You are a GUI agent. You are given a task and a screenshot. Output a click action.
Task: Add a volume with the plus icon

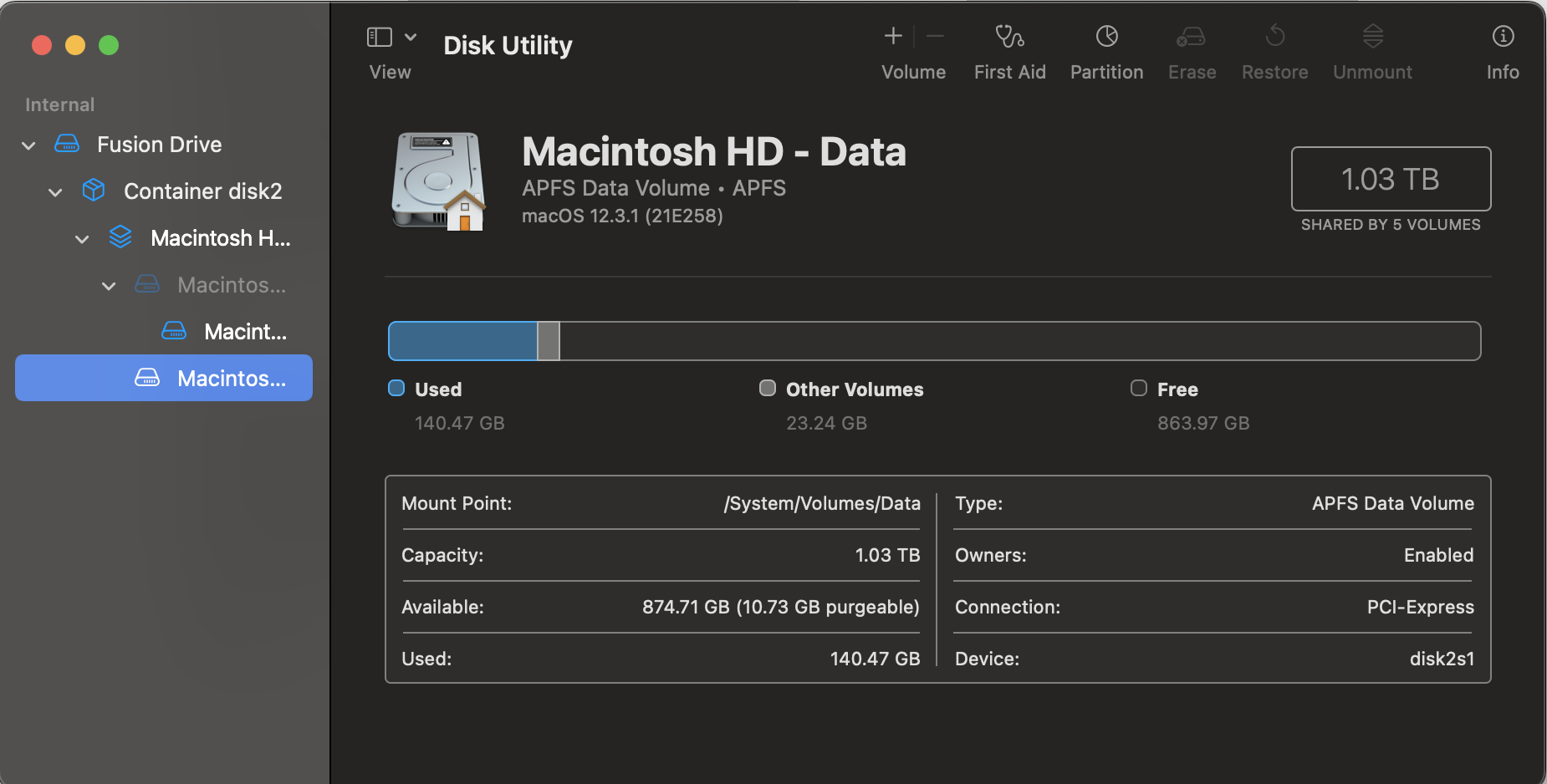pyautogui.click(x=893, y=36)
